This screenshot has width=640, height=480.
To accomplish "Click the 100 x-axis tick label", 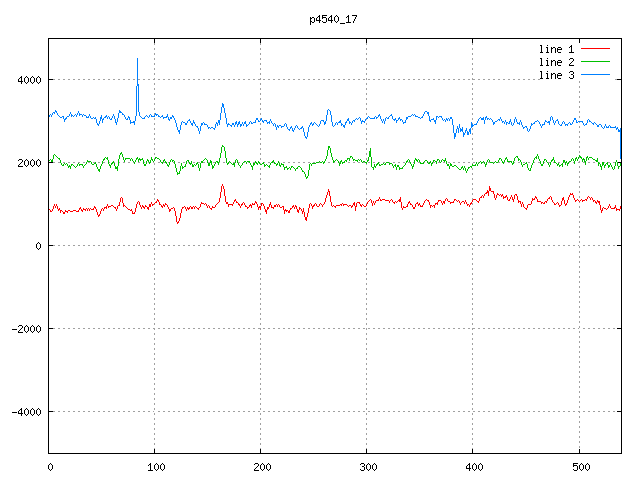I will point(155,466).
